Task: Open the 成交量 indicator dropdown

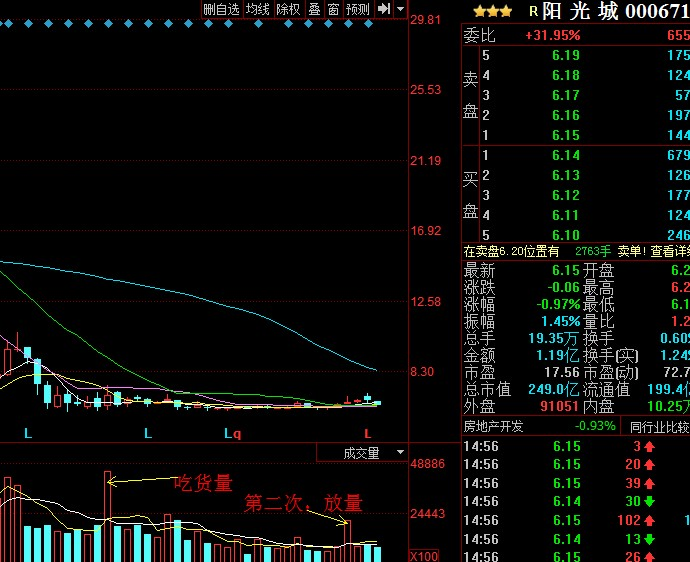Action: (x=400, y=452)
